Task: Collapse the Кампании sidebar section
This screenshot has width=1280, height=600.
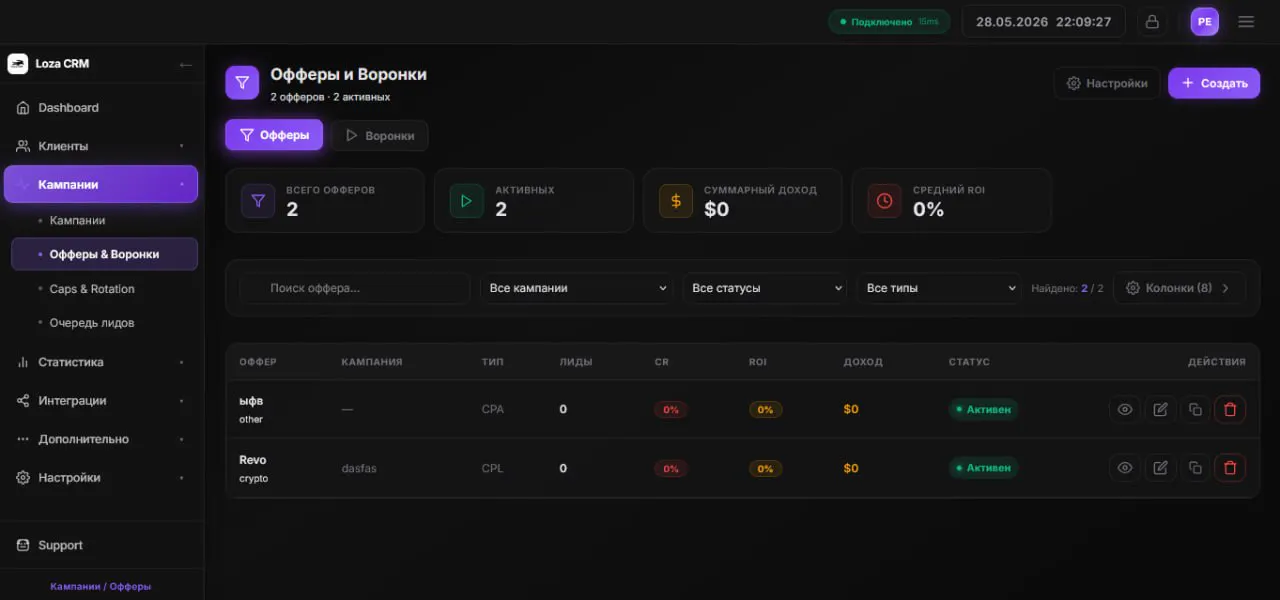Action: [101, 184]
